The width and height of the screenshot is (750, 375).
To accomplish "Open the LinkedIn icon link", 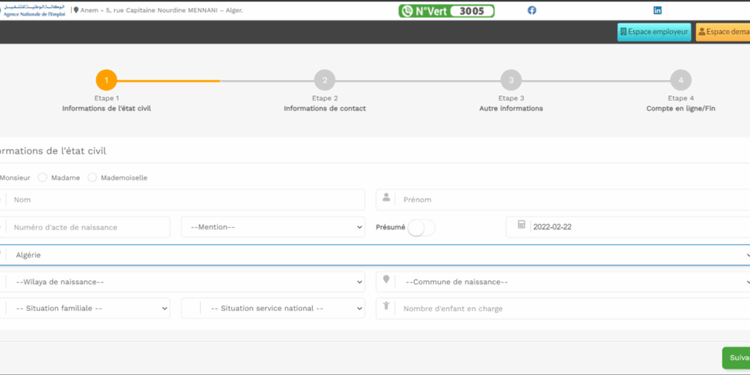I will pos(658,11).
